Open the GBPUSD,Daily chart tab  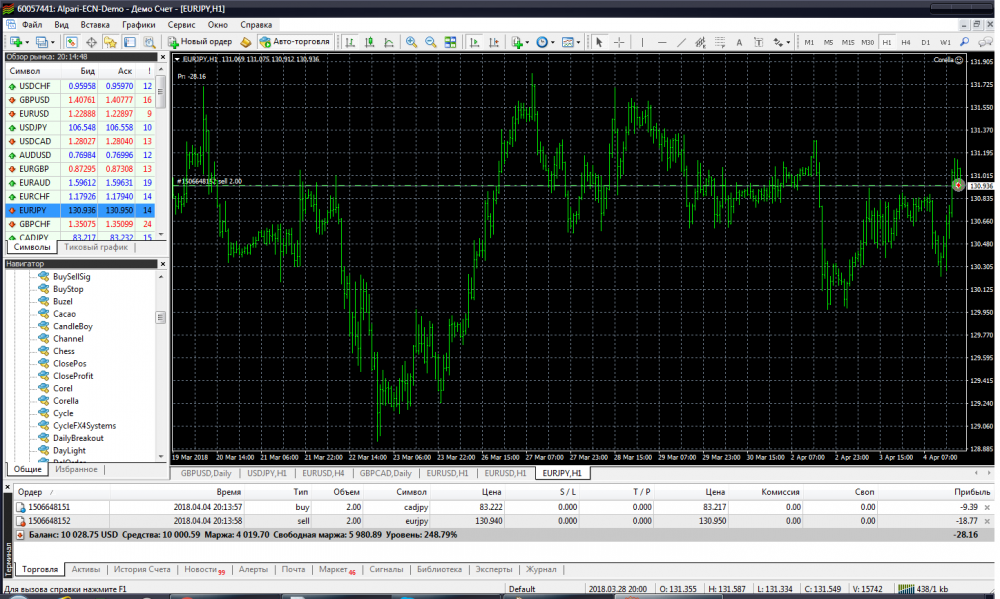[x=205, y=473]
